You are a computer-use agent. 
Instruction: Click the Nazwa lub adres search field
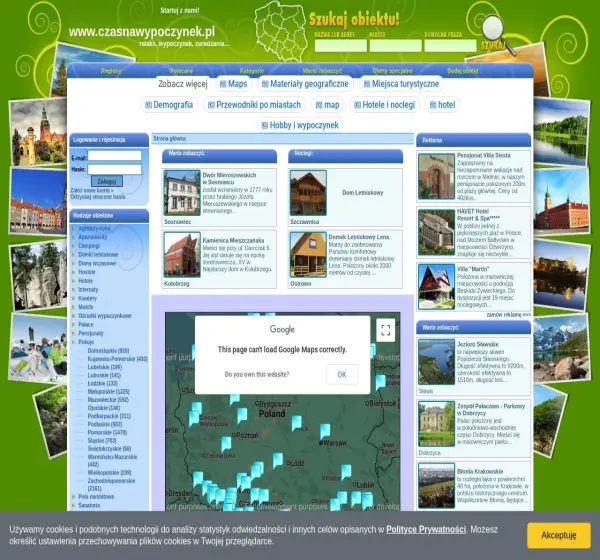(341, 46)
